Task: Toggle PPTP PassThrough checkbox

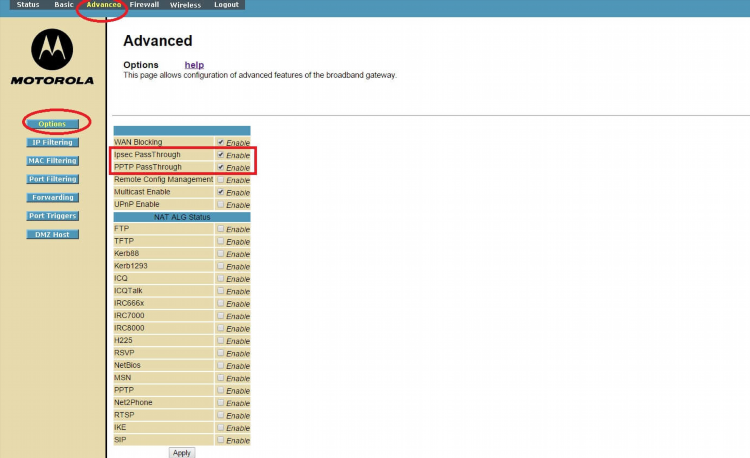Action: click(221, 167)
